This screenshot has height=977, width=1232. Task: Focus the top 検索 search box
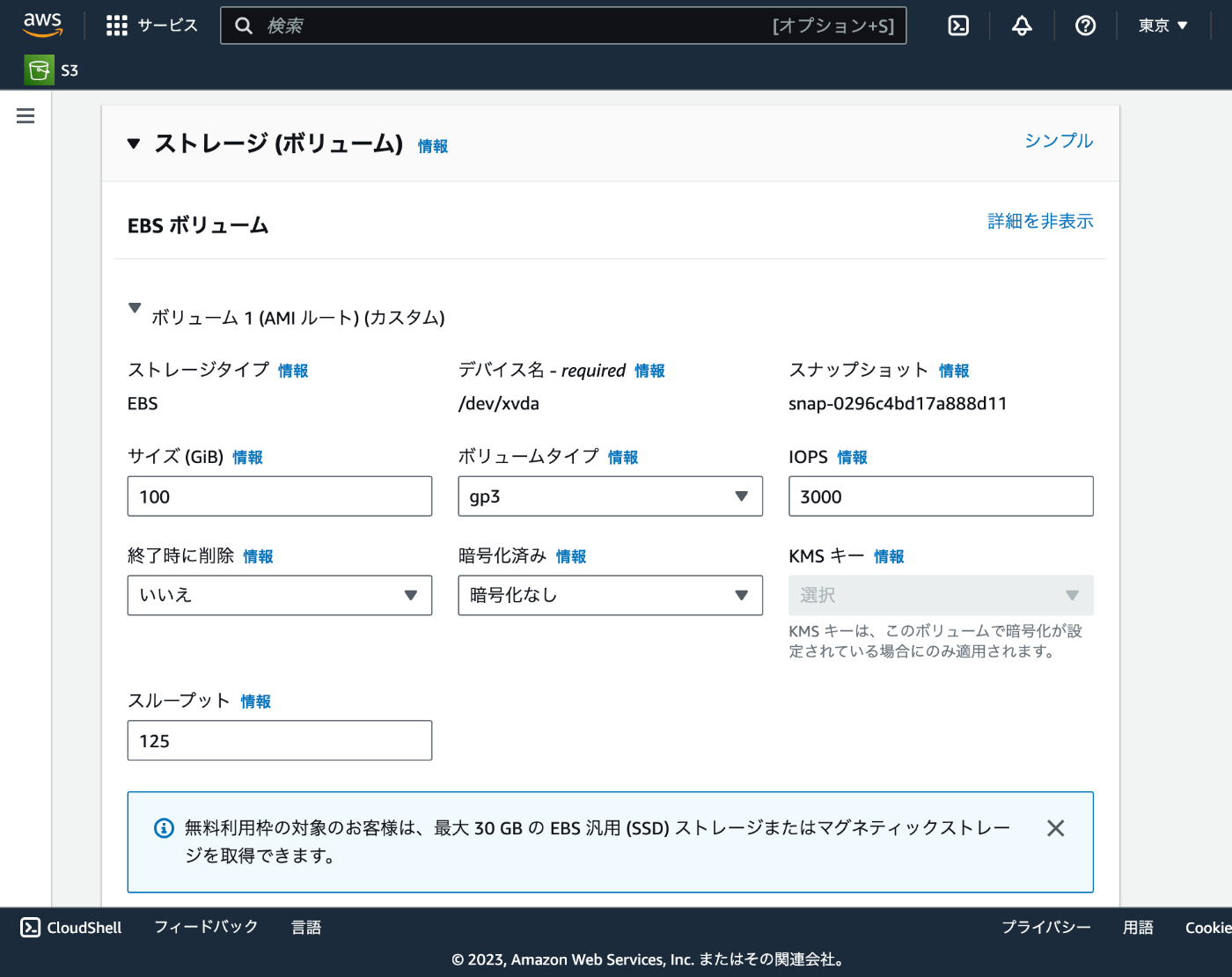pos(563,26)
